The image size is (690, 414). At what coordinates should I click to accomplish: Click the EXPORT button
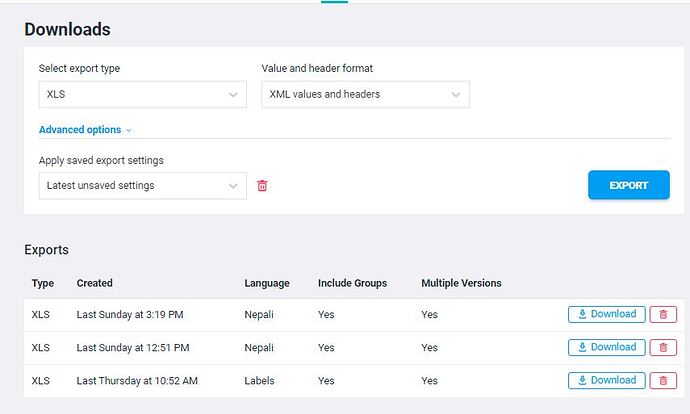tap(629, 185)
